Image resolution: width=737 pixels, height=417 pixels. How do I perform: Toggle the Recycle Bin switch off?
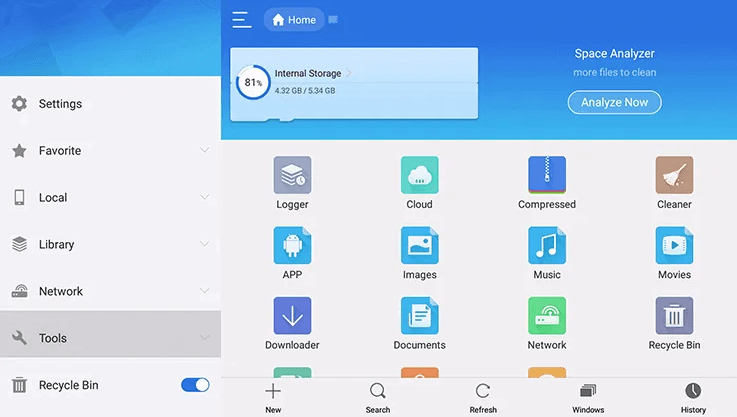click(195, 385)
